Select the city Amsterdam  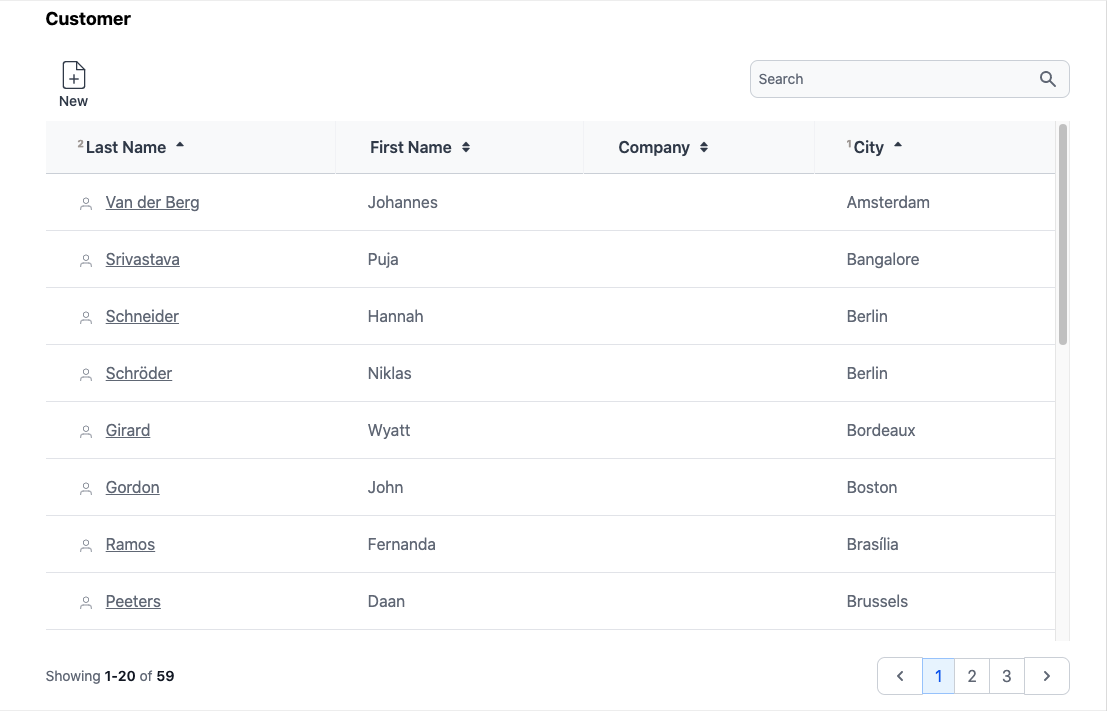[888, 203]
